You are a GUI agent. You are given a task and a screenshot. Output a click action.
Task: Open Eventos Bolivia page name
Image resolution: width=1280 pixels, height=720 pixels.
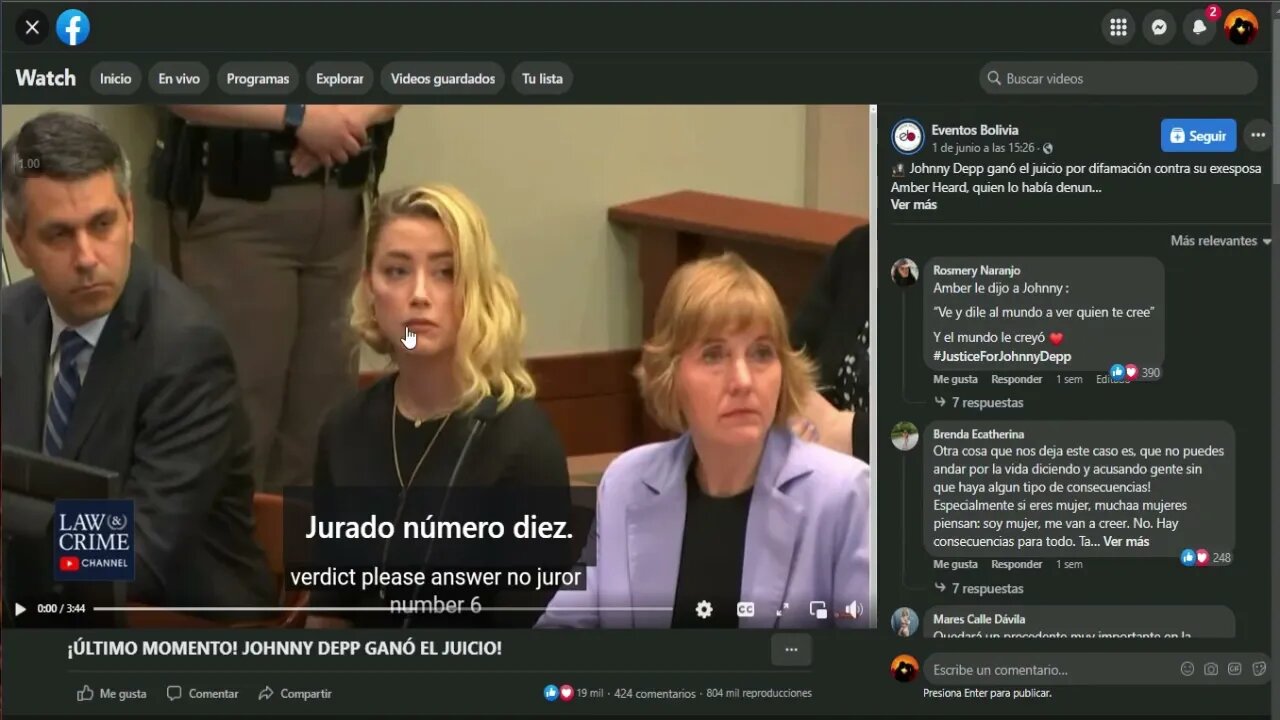pos(975,130)
